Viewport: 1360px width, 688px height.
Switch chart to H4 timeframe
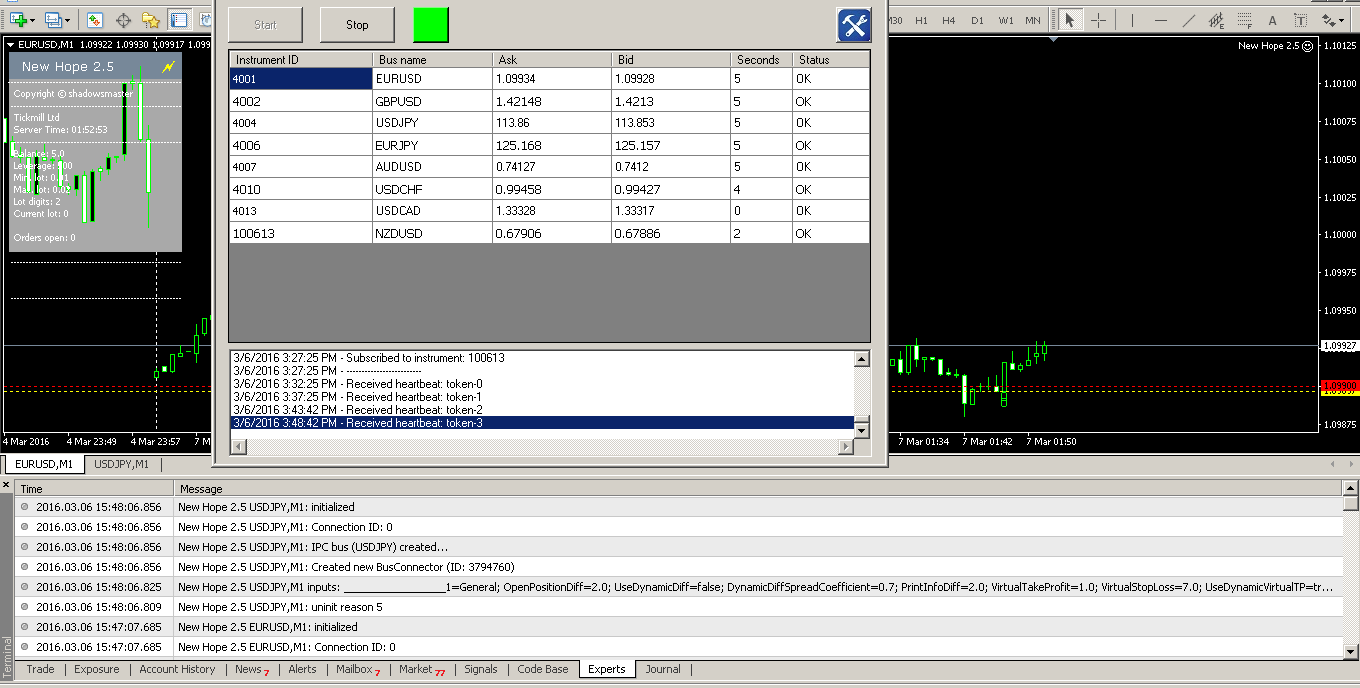[x=948, y=20]
